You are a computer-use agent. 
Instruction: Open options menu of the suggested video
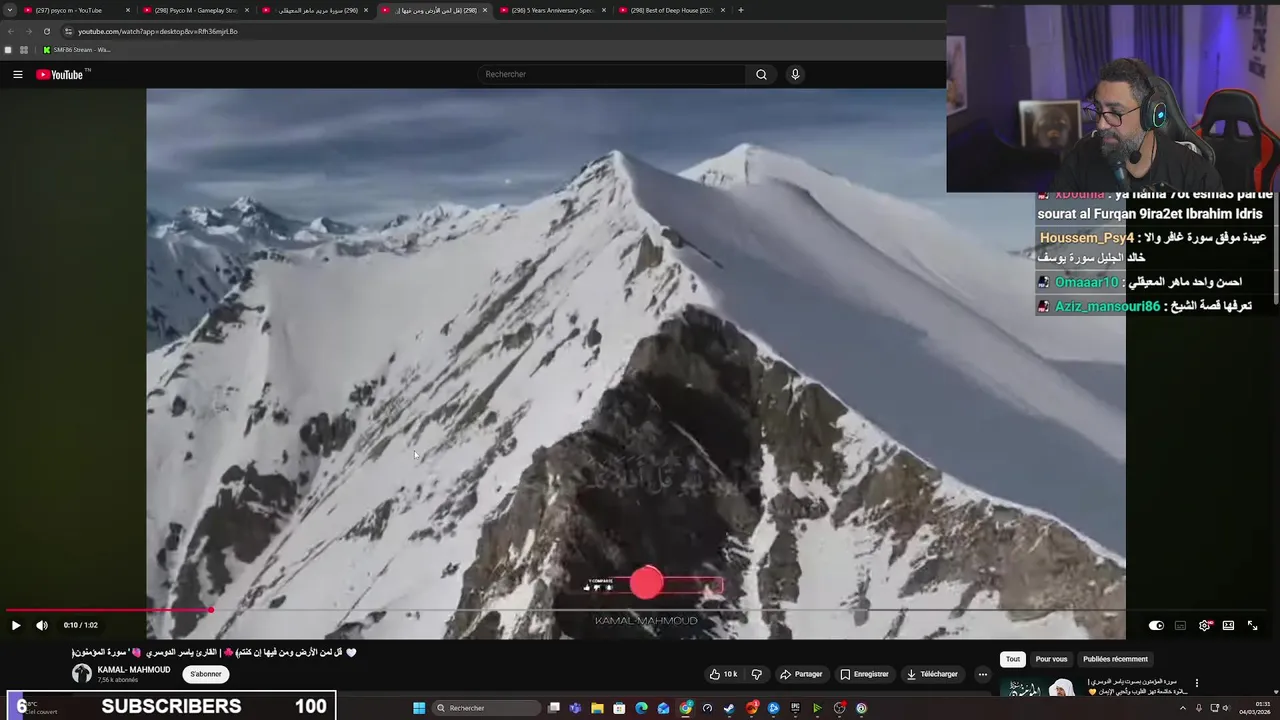click(1196, 684)
